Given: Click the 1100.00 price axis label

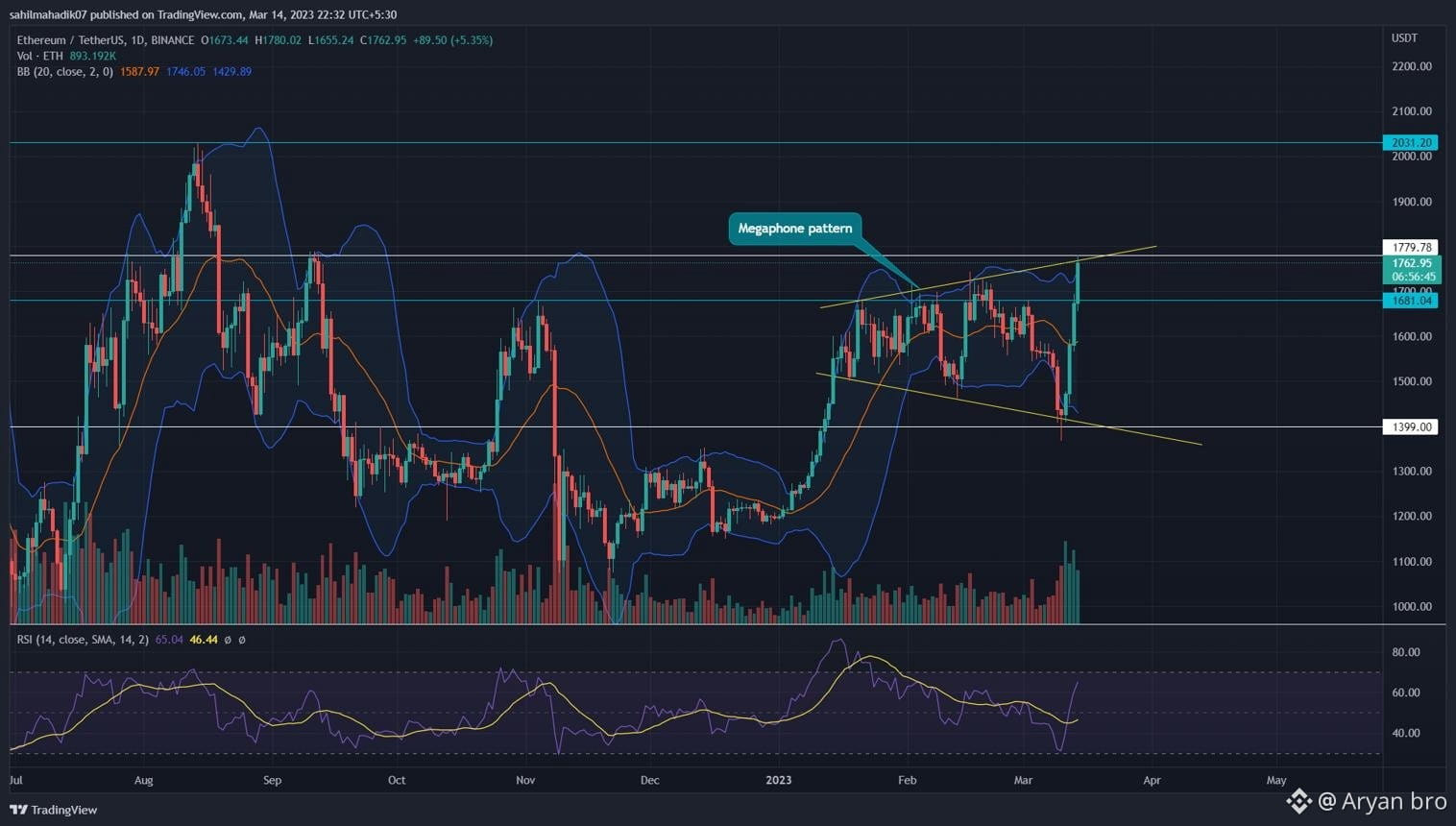Looking at the screenshot, I should click(1411, 562).
